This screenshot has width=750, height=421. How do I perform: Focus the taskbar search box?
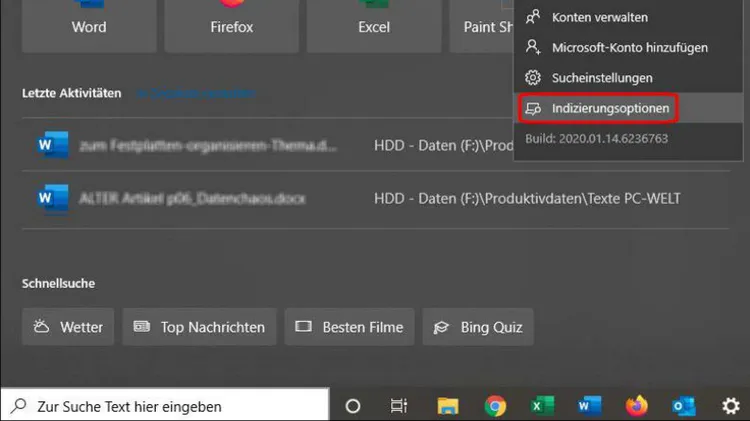165,406
